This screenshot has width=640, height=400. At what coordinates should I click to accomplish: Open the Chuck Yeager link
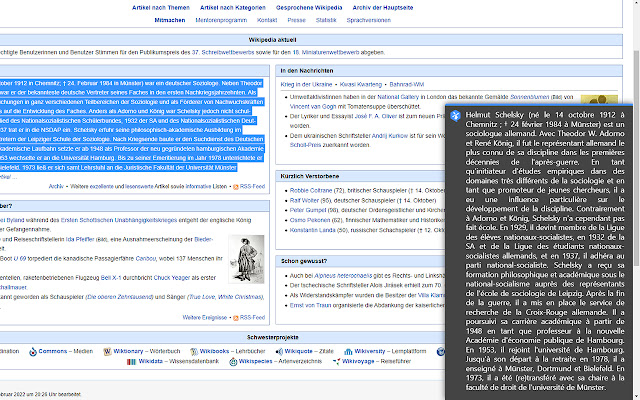tap(171, 278)
